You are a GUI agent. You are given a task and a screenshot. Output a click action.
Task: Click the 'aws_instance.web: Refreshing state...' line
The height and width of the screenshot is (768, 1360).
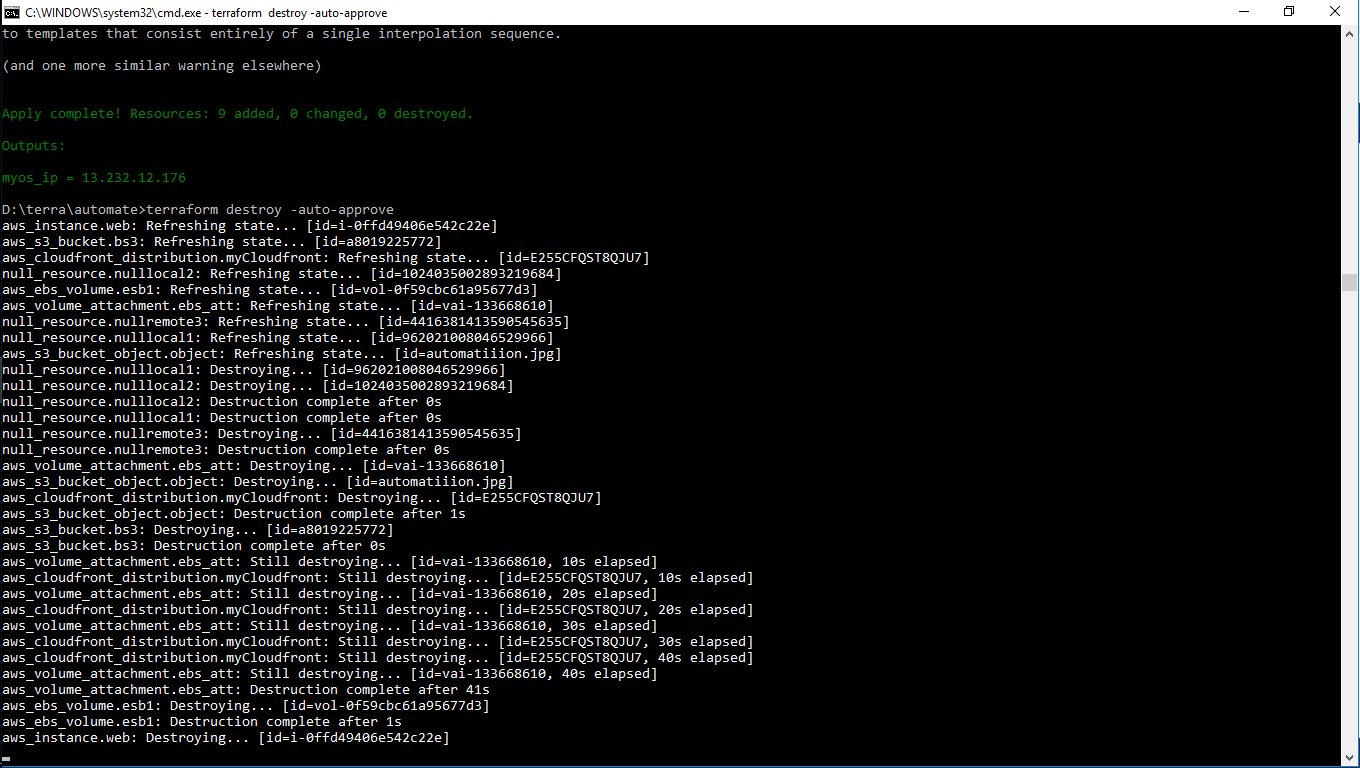tap(250, 226)
